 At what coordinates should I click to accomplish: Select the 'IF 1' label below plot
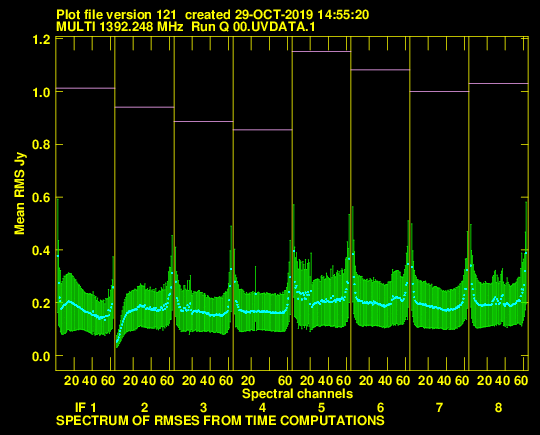(x=85, y=408)
